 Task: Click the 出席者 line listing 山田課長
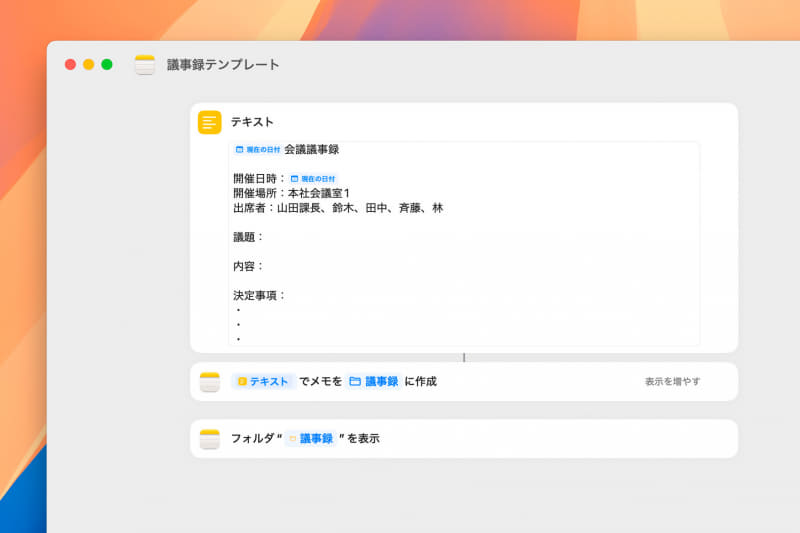tap(338, 208)
